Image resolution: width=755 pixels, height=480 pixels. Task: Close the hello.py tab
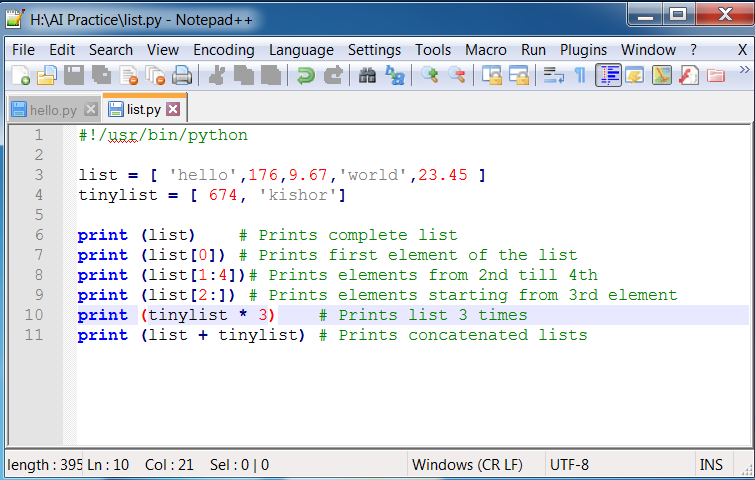pyautogui.click(x=91, y=109)
